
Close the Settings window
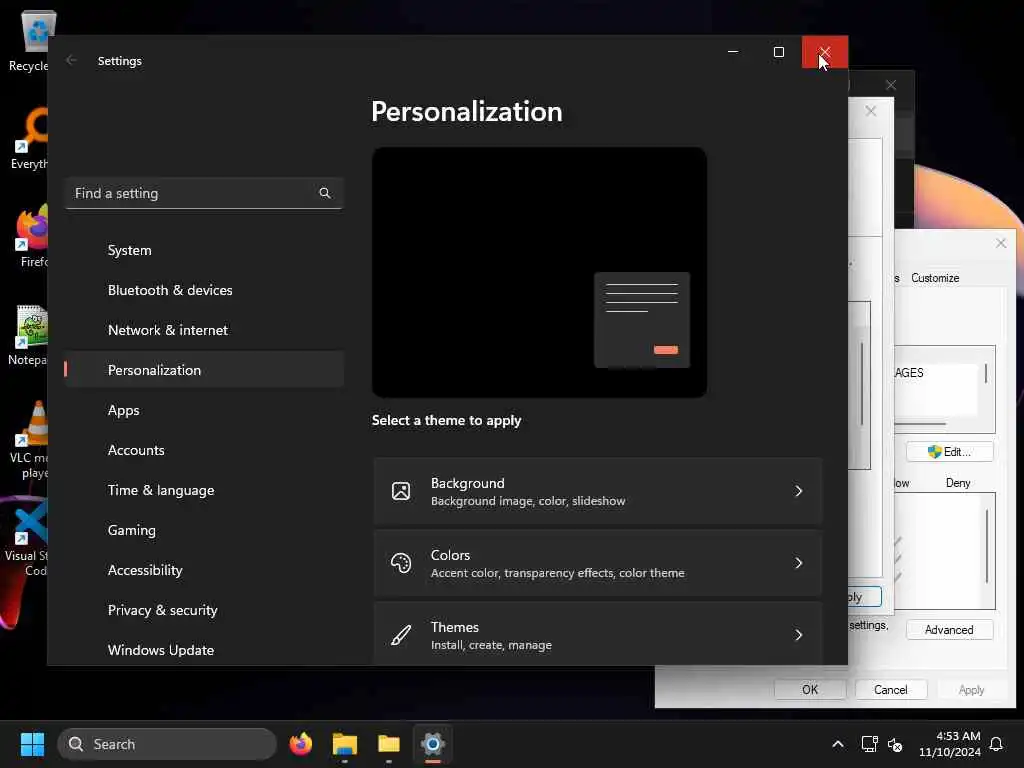(x=825, y=52)
